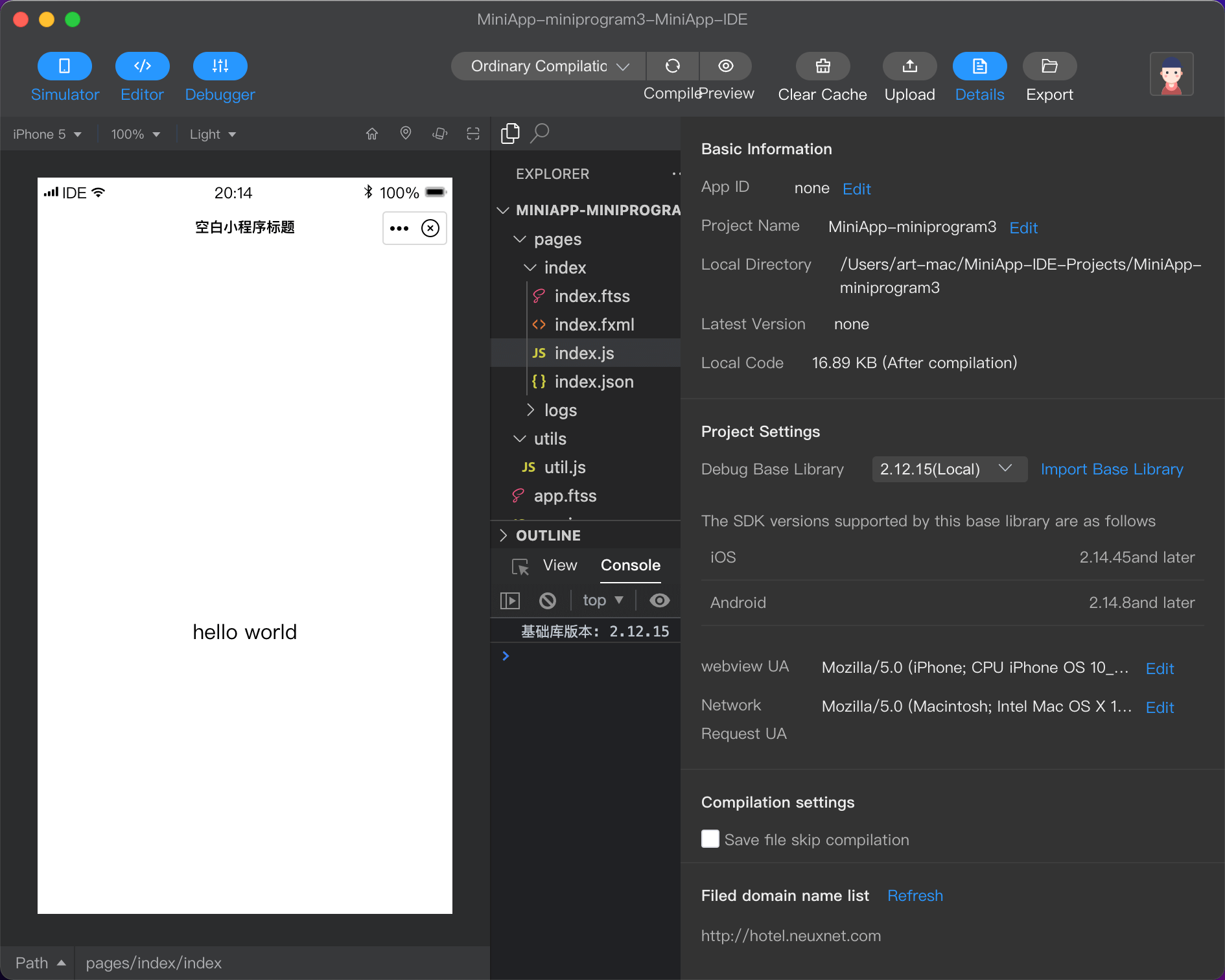
Task: Toggle the console sidebar icon
Action: click(510, 601)
